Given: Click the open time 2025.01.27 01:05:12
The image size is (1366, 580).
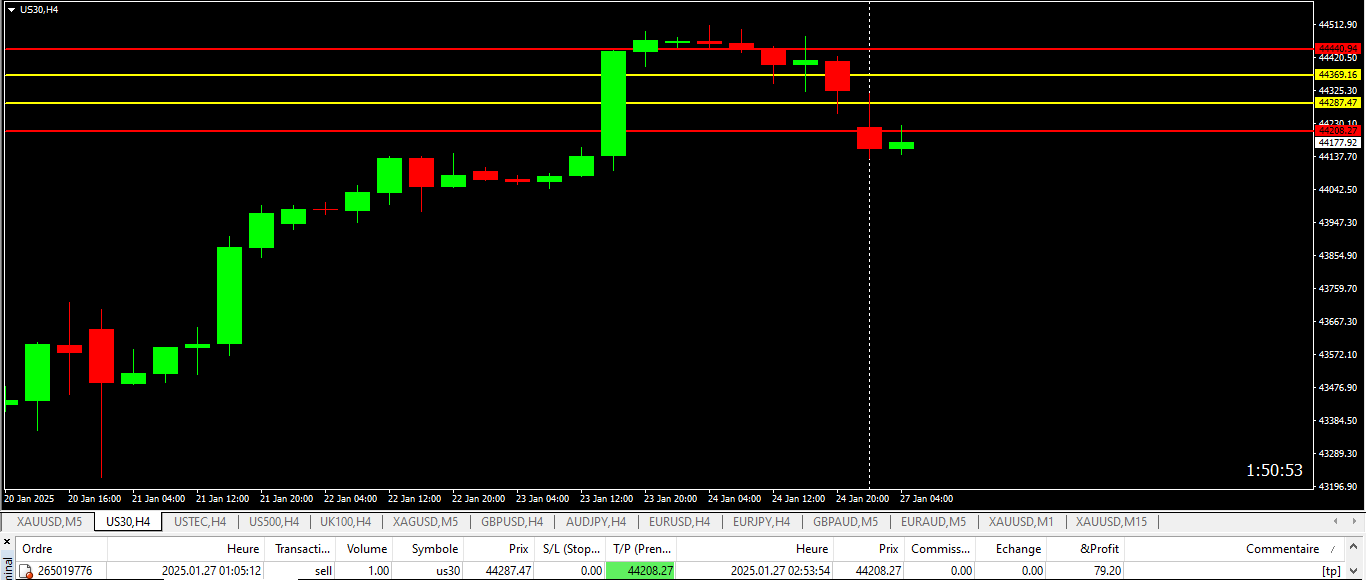Looking at the screenshot, I should (212, 571).
